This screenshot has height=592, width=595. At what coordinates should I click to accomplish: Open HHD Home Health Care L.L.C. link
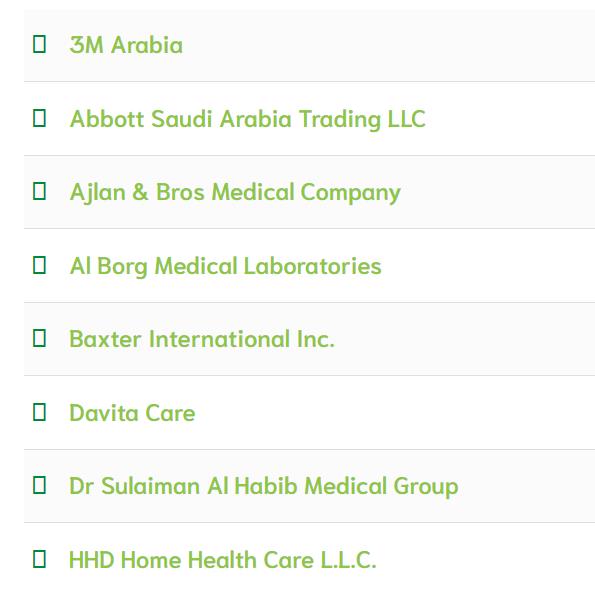tap(222, 560)
